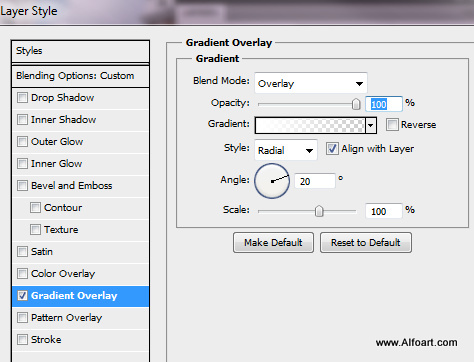This screenshot has height=362, width=474.
Task: Click the Angle value field
Action: pyautogui.click(x=315, y=181)
